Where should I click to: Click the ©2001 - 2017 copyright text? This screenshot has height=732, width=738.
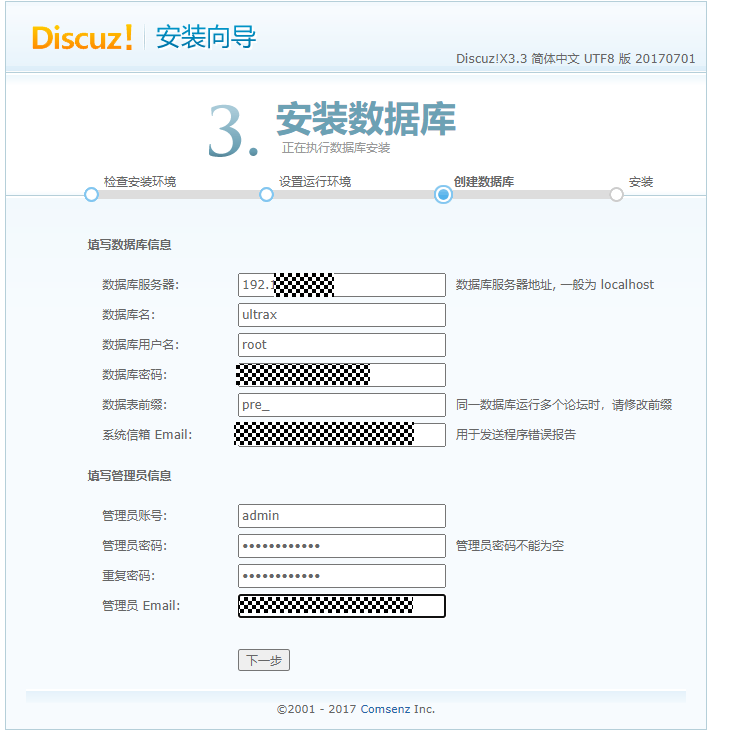point(316,709)
